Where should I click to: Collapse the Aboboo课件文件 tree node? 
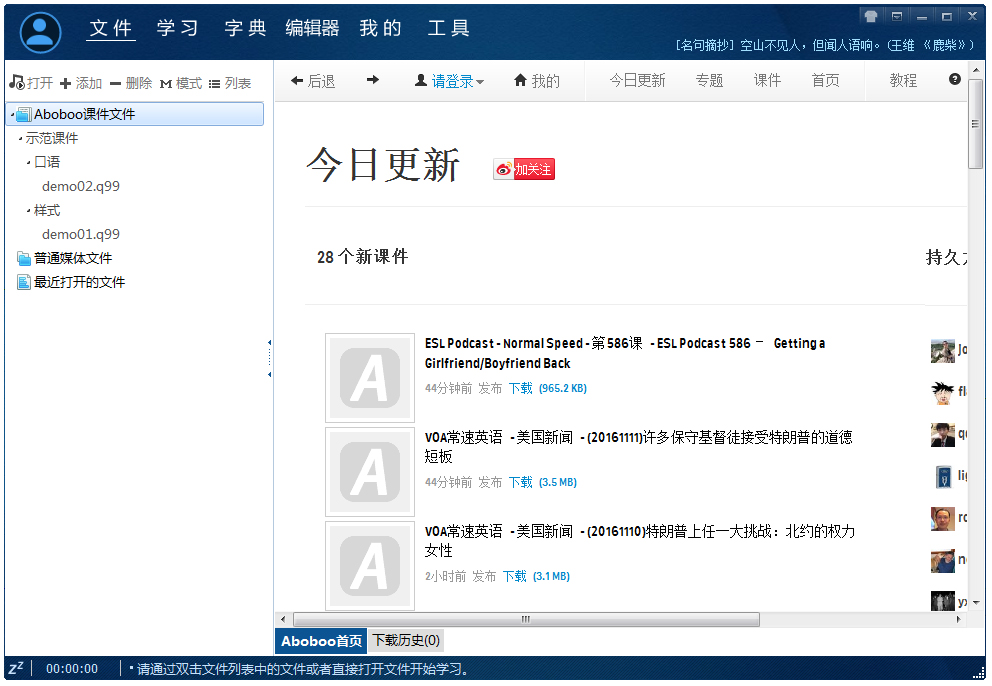(12, 115)
